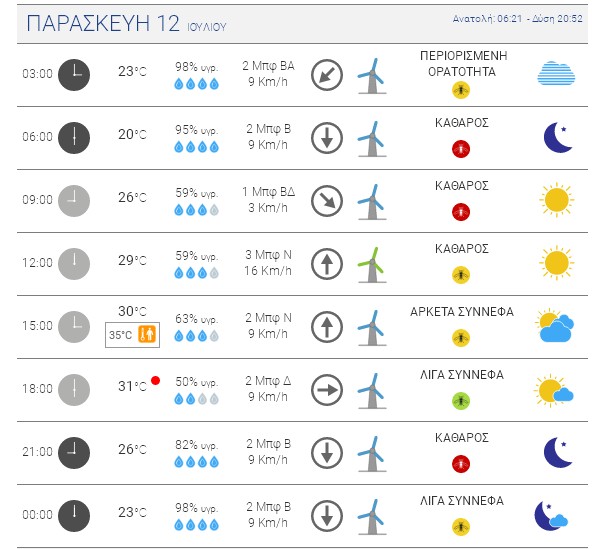Click the green wind turbine at 12:00
This screenshot has width=606, height=549.
coord(372,265)
